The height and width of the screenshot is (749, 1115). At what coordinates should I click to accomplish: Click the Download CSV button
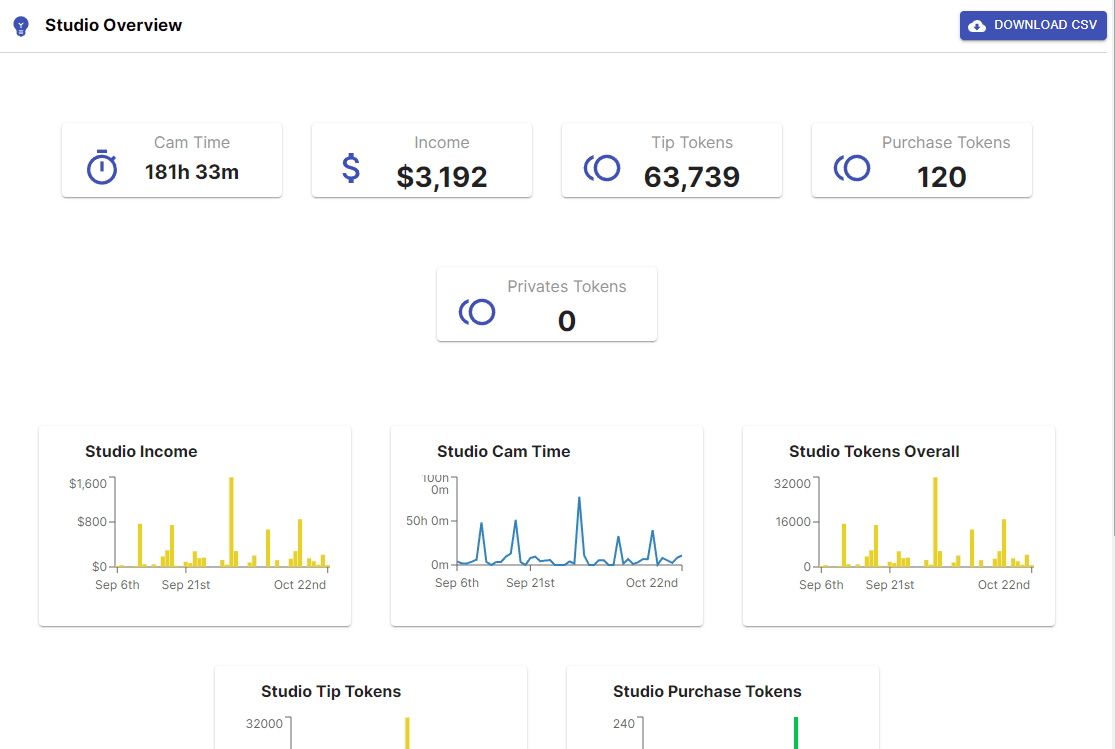click(x=1033, y=26)
